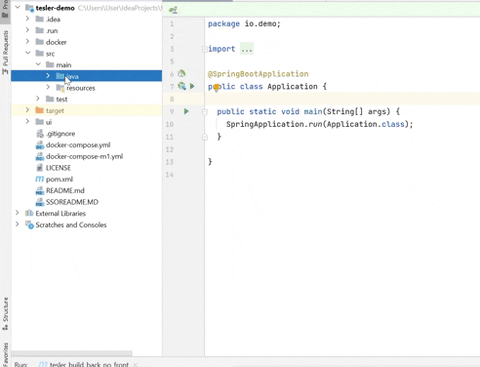
Task: Click the docker-compose-m1.yml file icon
Action: point(40,156)
